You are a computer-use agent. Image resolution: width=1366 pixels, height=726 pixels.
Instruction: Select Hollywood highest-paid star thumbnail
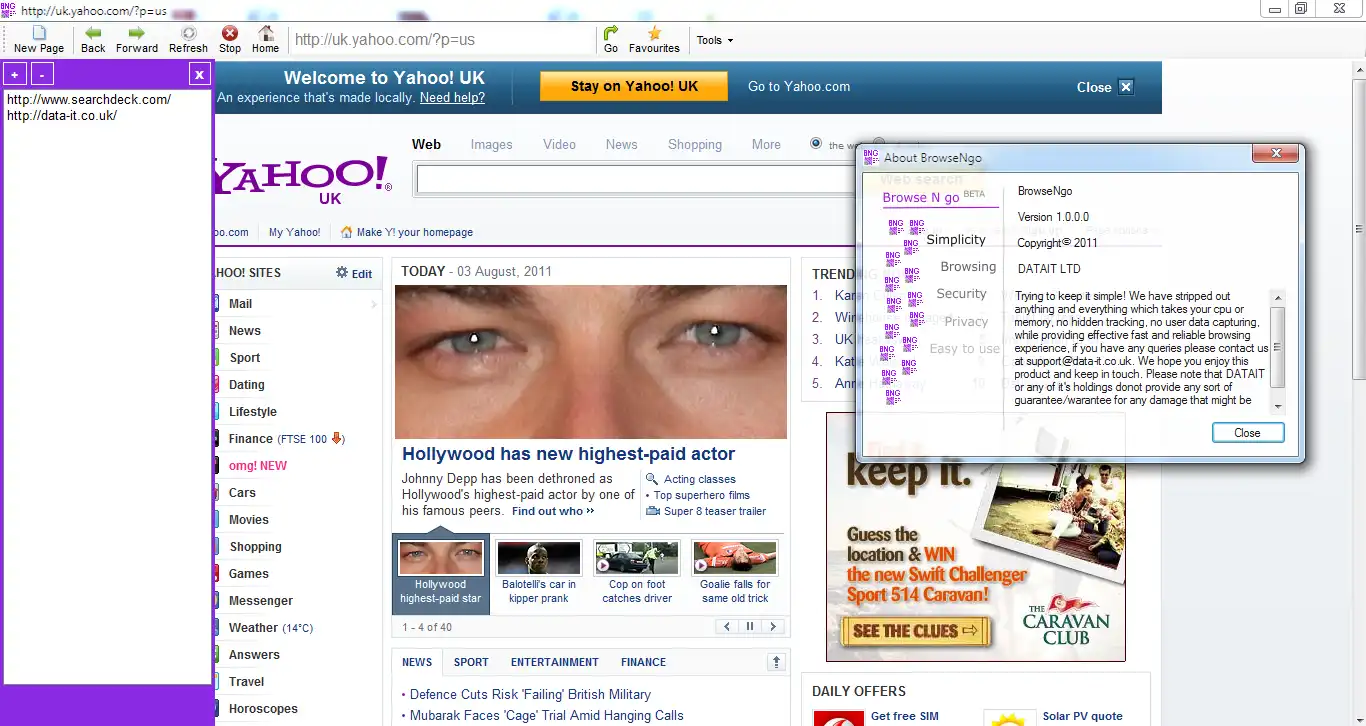click(x=441, y=573)
